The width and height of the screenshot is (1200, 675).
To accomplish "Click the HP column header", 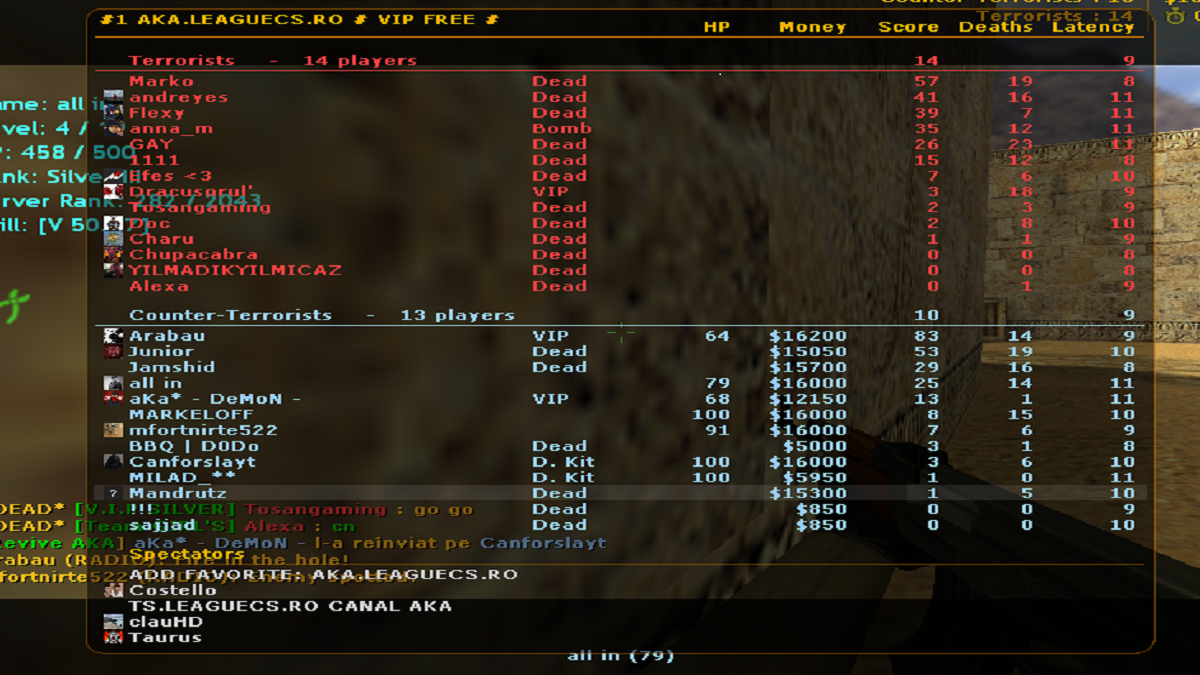I will (717, 27).
